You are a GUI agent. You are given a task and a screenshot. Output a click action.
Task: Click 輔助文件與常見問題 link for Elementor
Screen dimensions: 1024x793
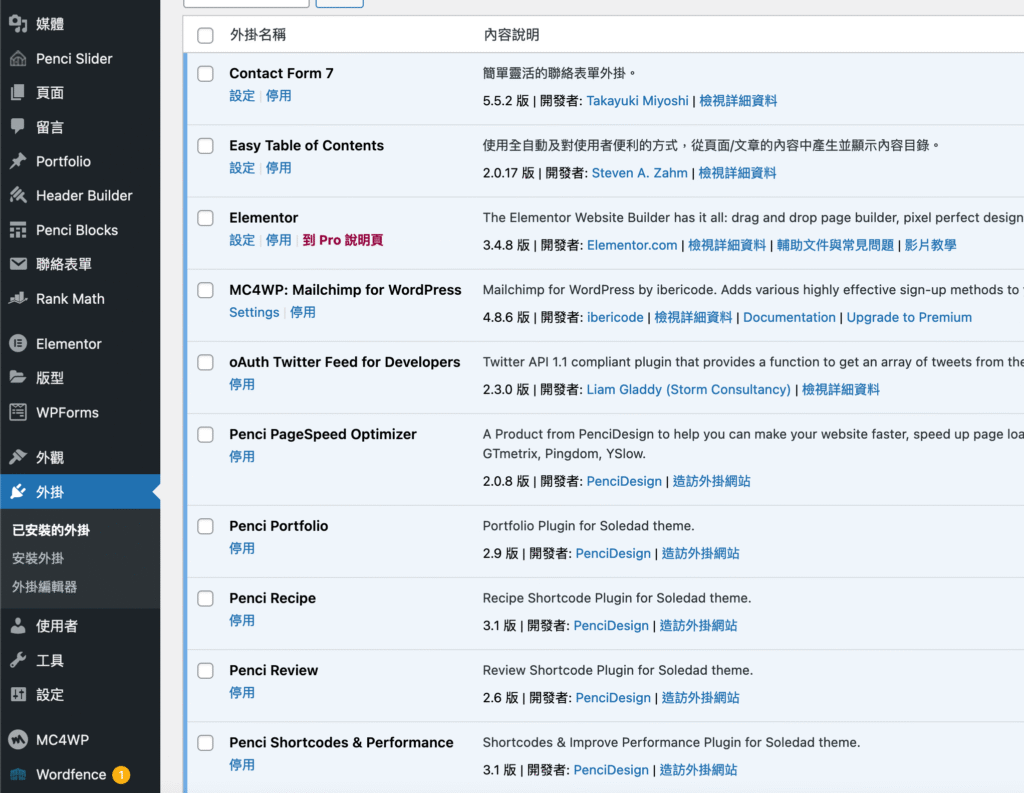835,245
